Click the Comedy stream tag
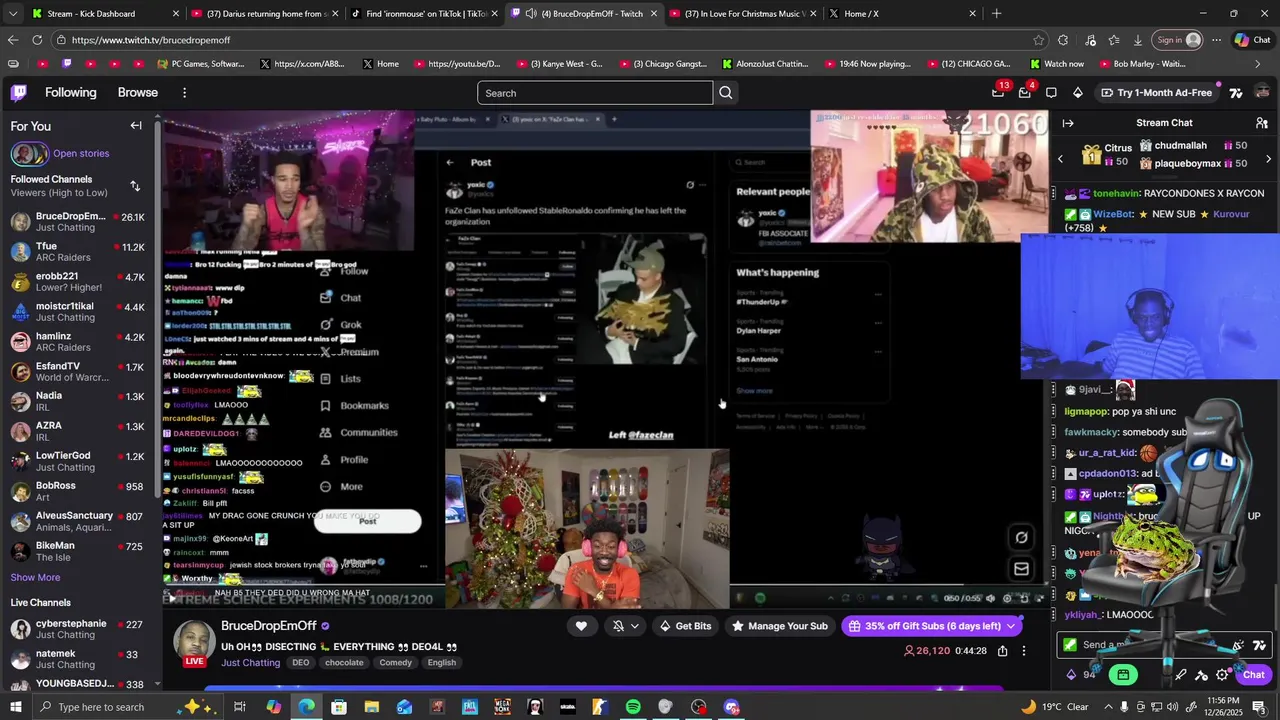This screenshot has height=720, width=1280. [396, 663]
